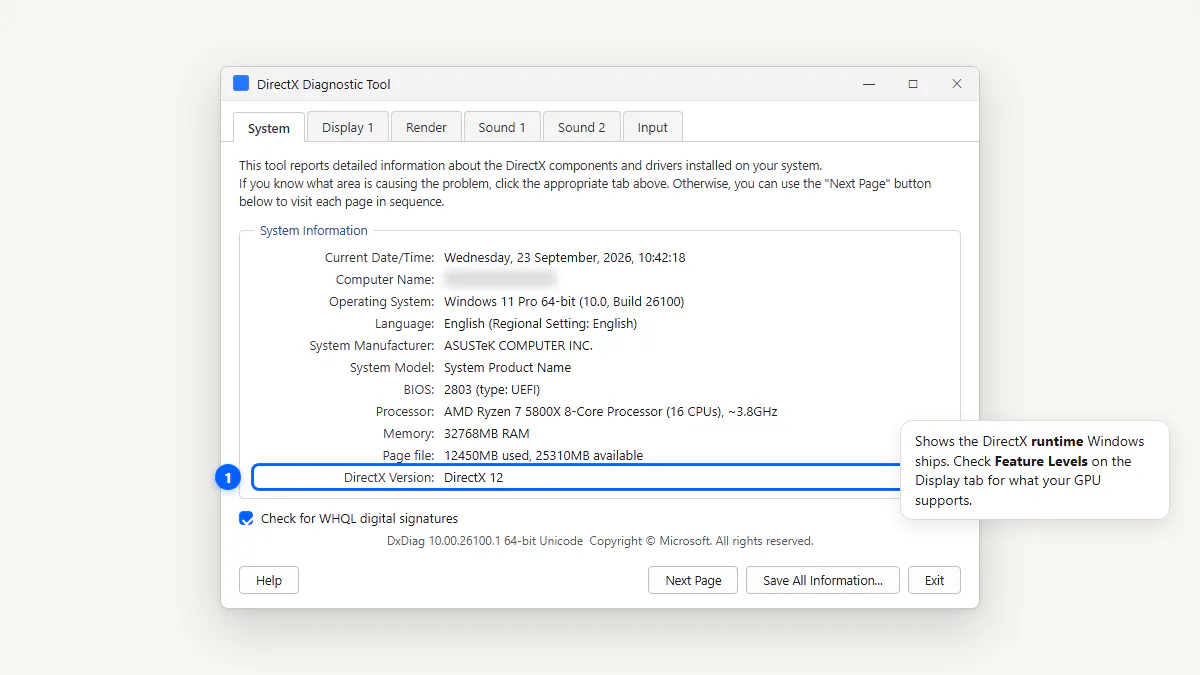
Task: Click the BIOS 2803 UEFI value
Action: coord(492,389)
